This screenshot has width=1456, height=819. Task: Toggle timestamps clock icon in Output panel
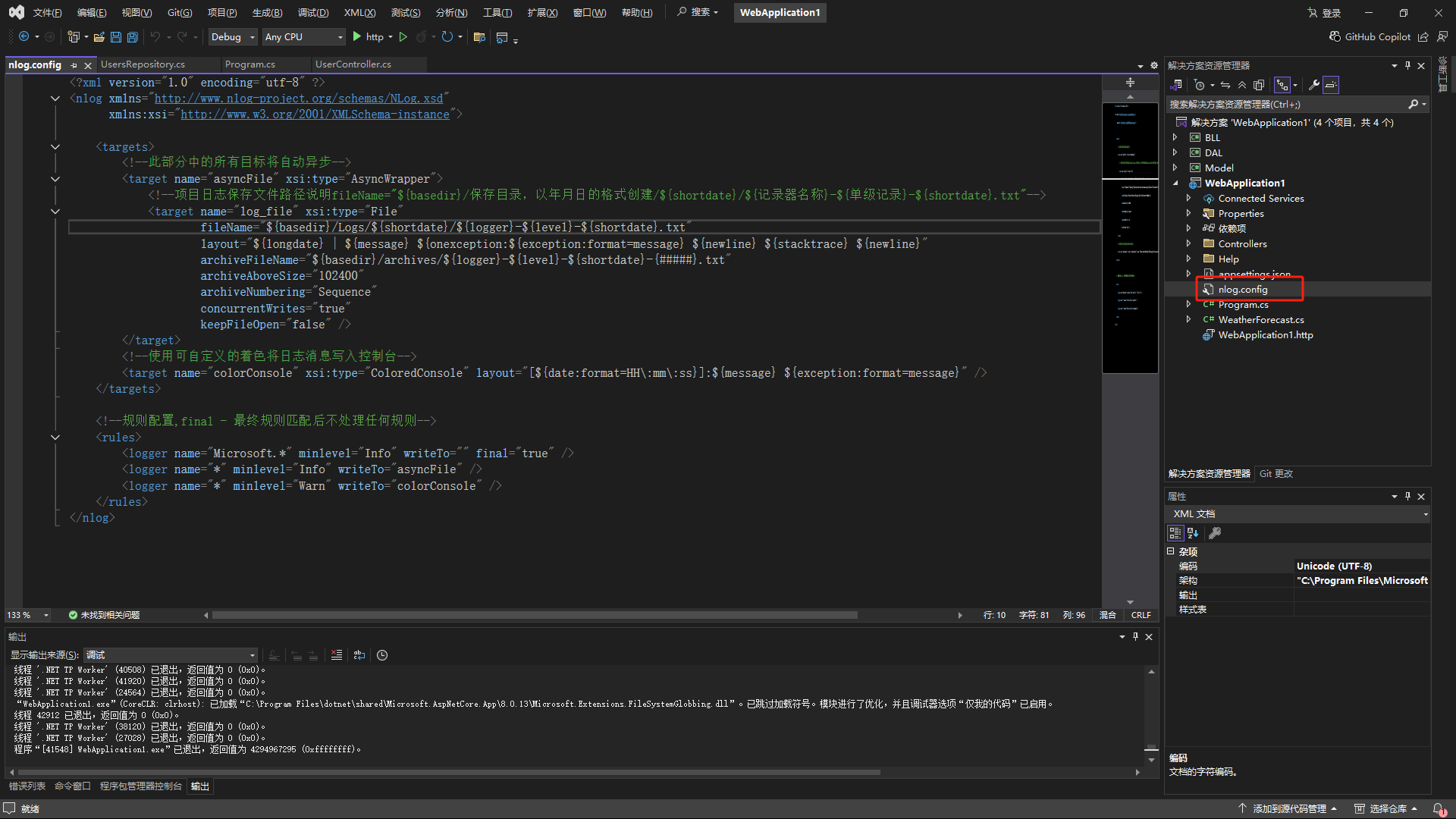[382, 655]
